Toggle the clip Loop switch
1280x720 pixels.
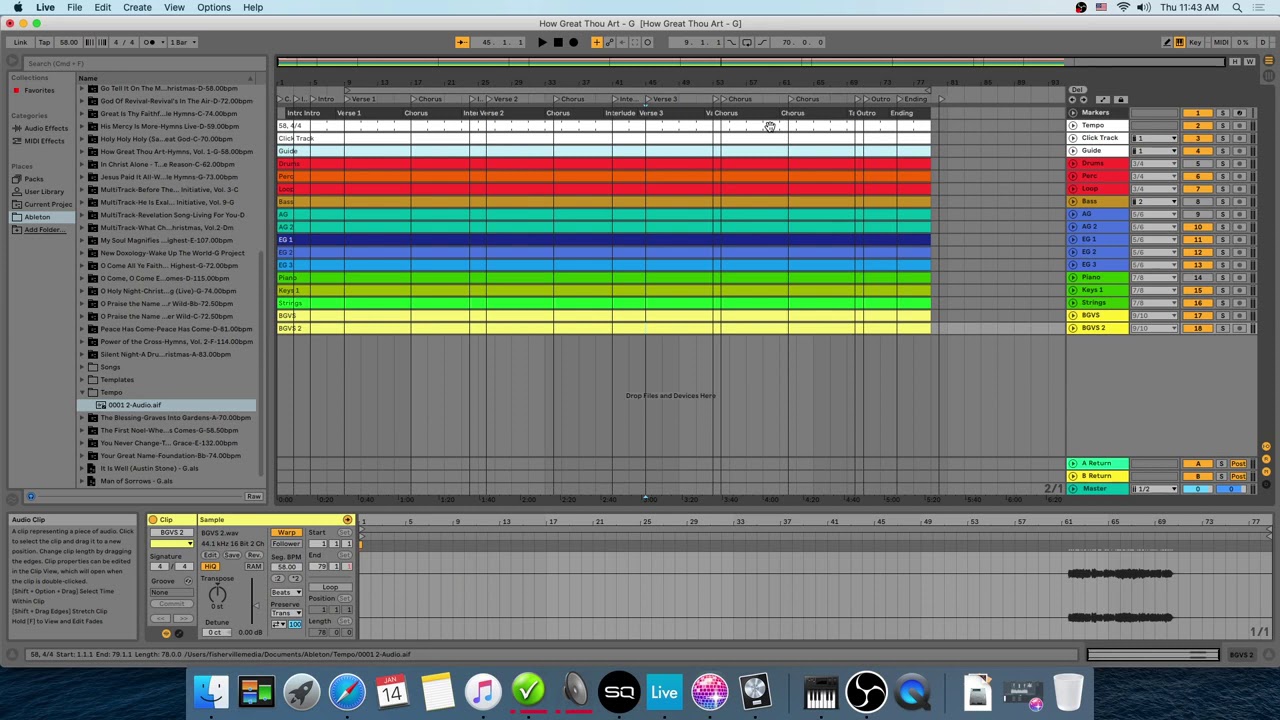click(x=330, y=587)
